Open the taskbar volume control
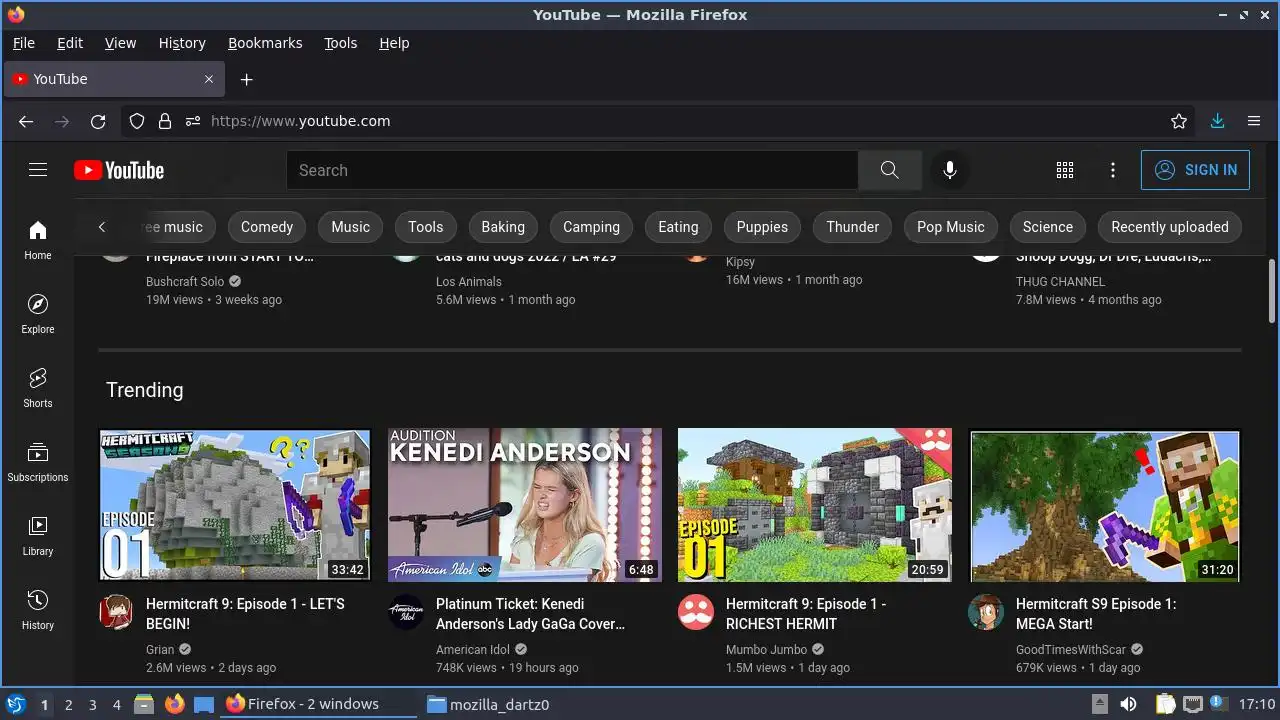The width and height of the screenshot is (1280, 720). 1128,704
